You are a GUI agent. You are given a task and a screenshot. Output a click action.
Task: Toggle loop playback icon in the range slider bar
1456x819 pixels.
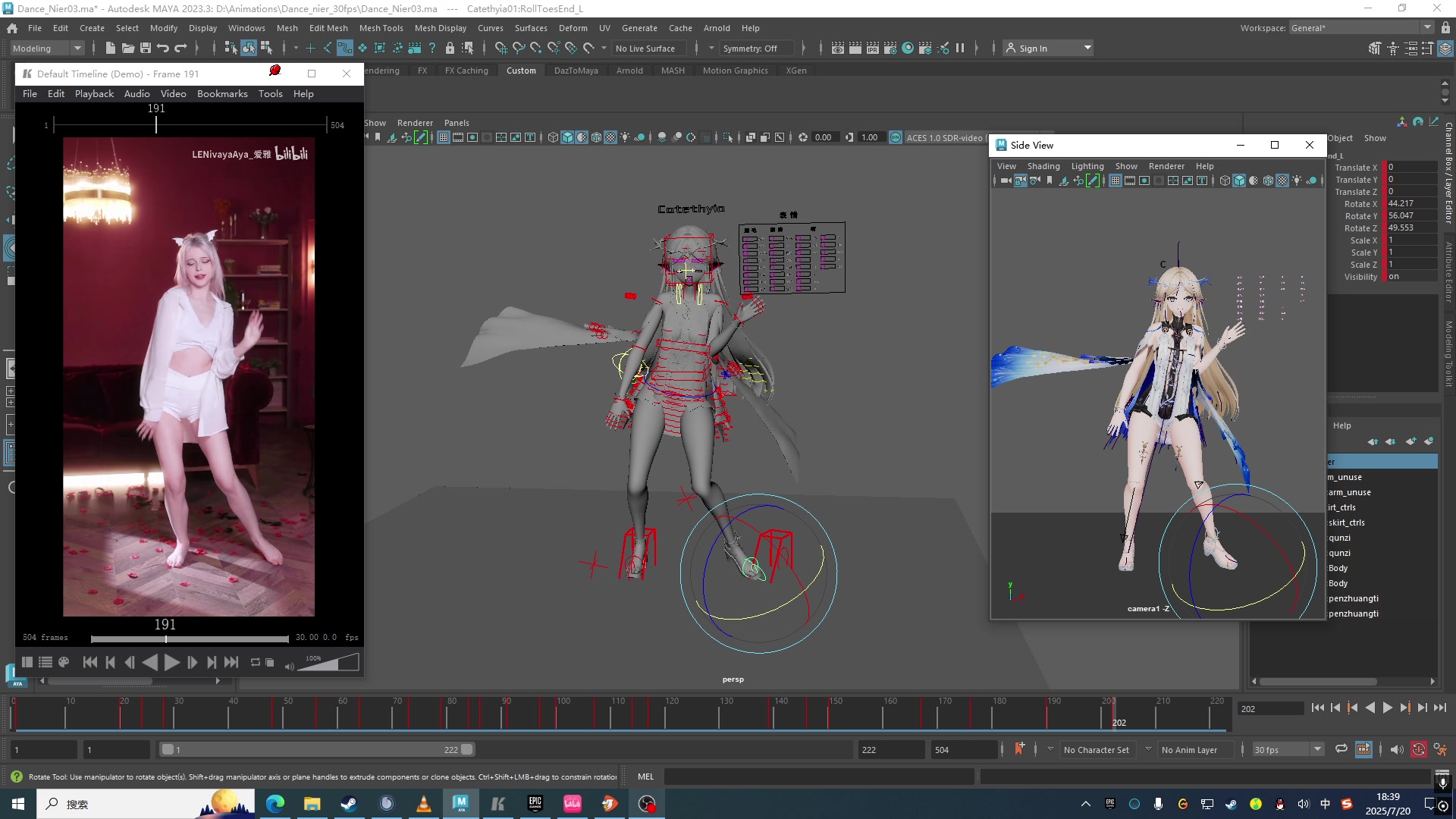(1341, 749)
